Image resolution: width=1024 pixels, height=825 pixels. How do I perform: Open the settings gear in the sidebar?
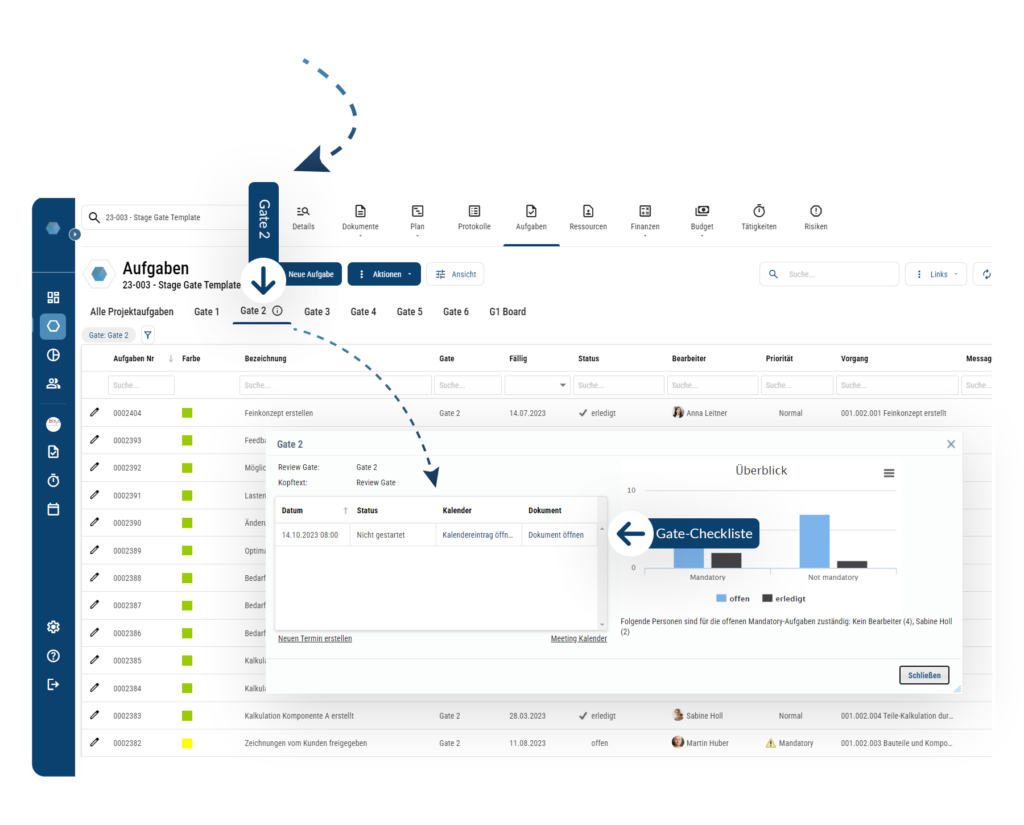pyautogui.click(x=54, y=627)
